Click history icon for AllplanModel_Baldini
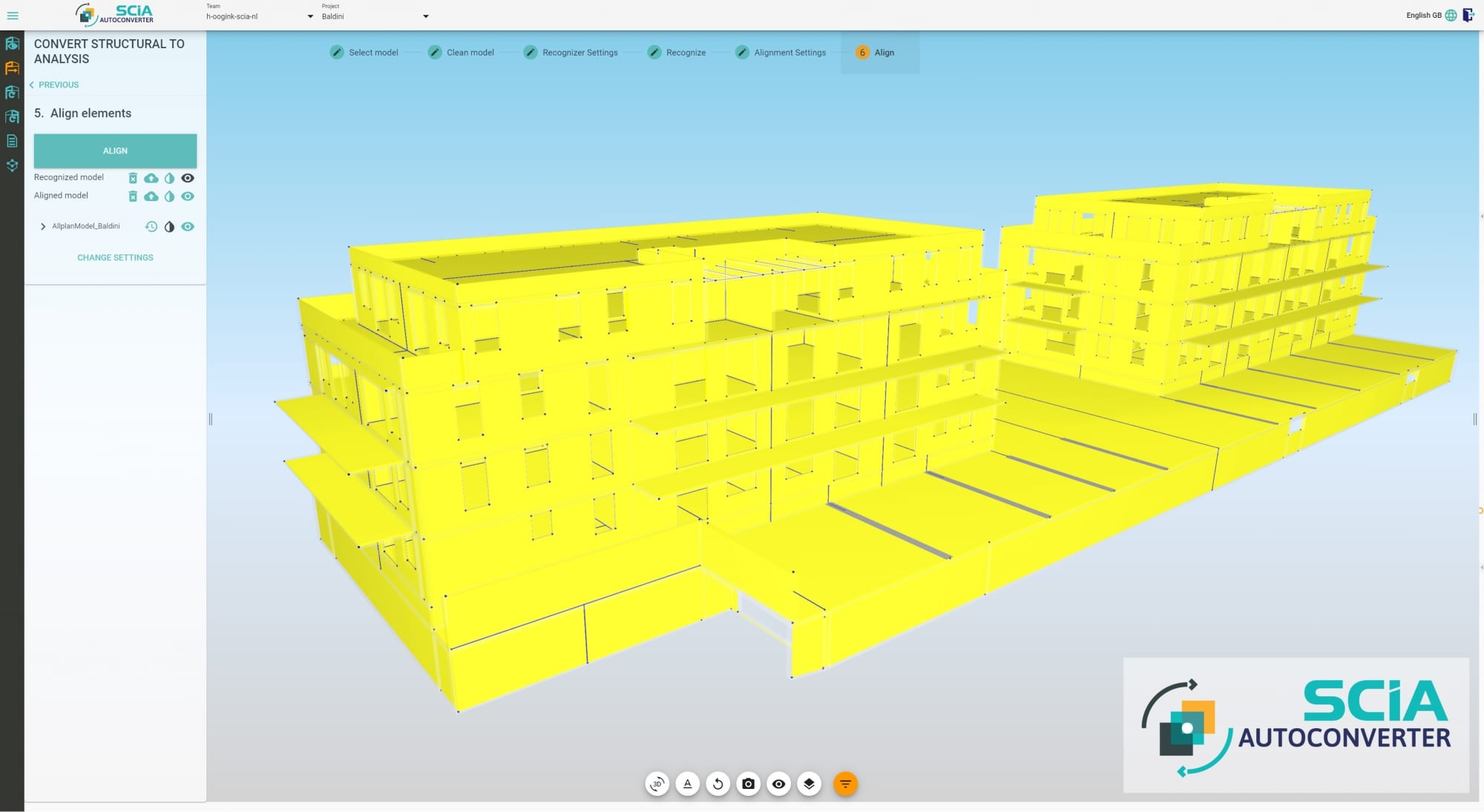 coord(151,227)
